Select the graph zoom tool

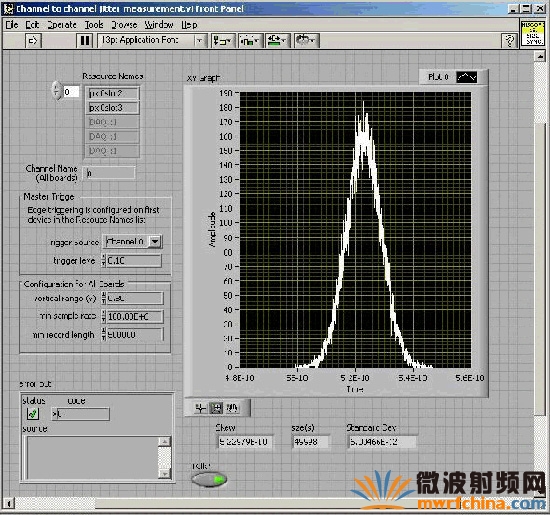pyautogui.click(x=216, y=408)
